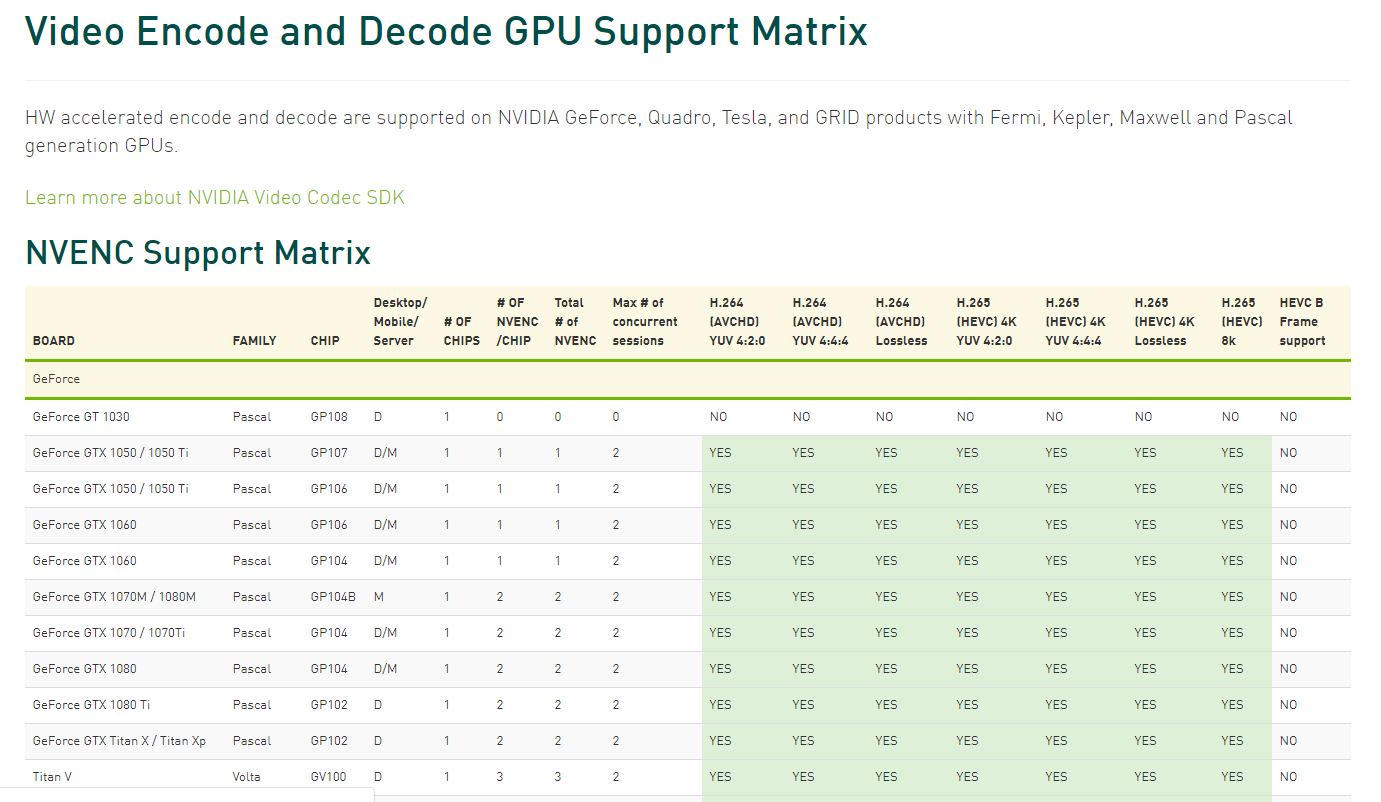Select the H.265 (HEVC) 4K Lossless header
The height and width of the screenshot is (802, 1381).
click(x=1164, y=322)
